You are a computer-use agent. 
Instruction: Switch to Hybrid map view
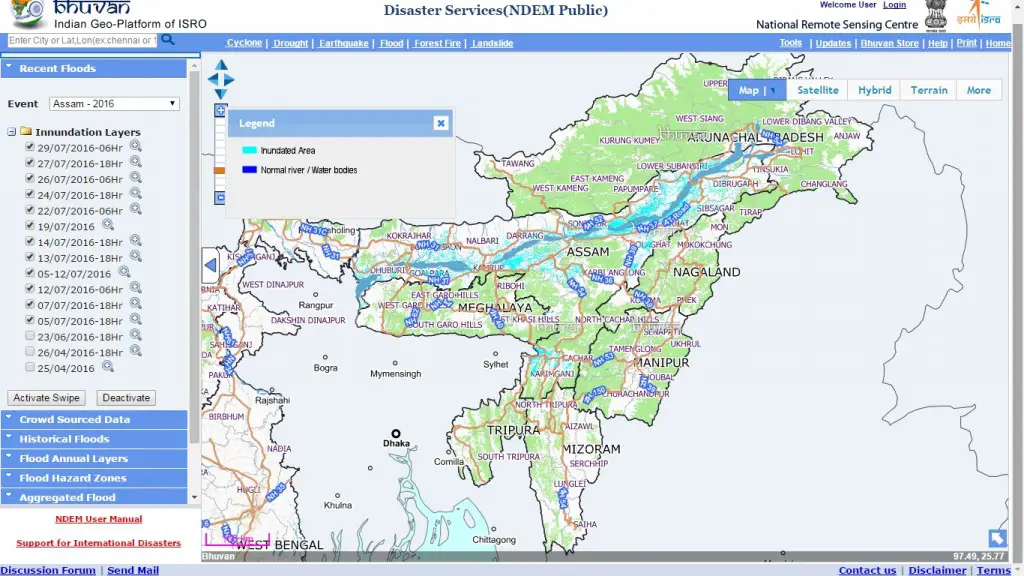874,90
